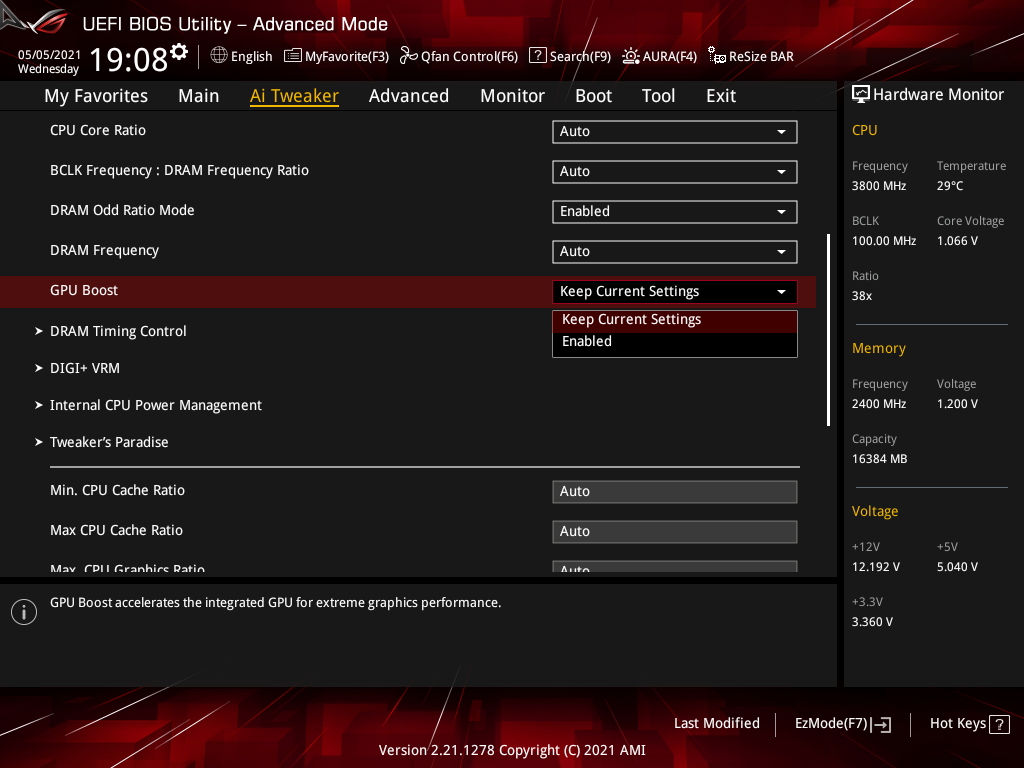Click the Hot Keys question icon
The width and height of the screenshot is (1024, 768).
pyautogui.click(x=999, y=724)
